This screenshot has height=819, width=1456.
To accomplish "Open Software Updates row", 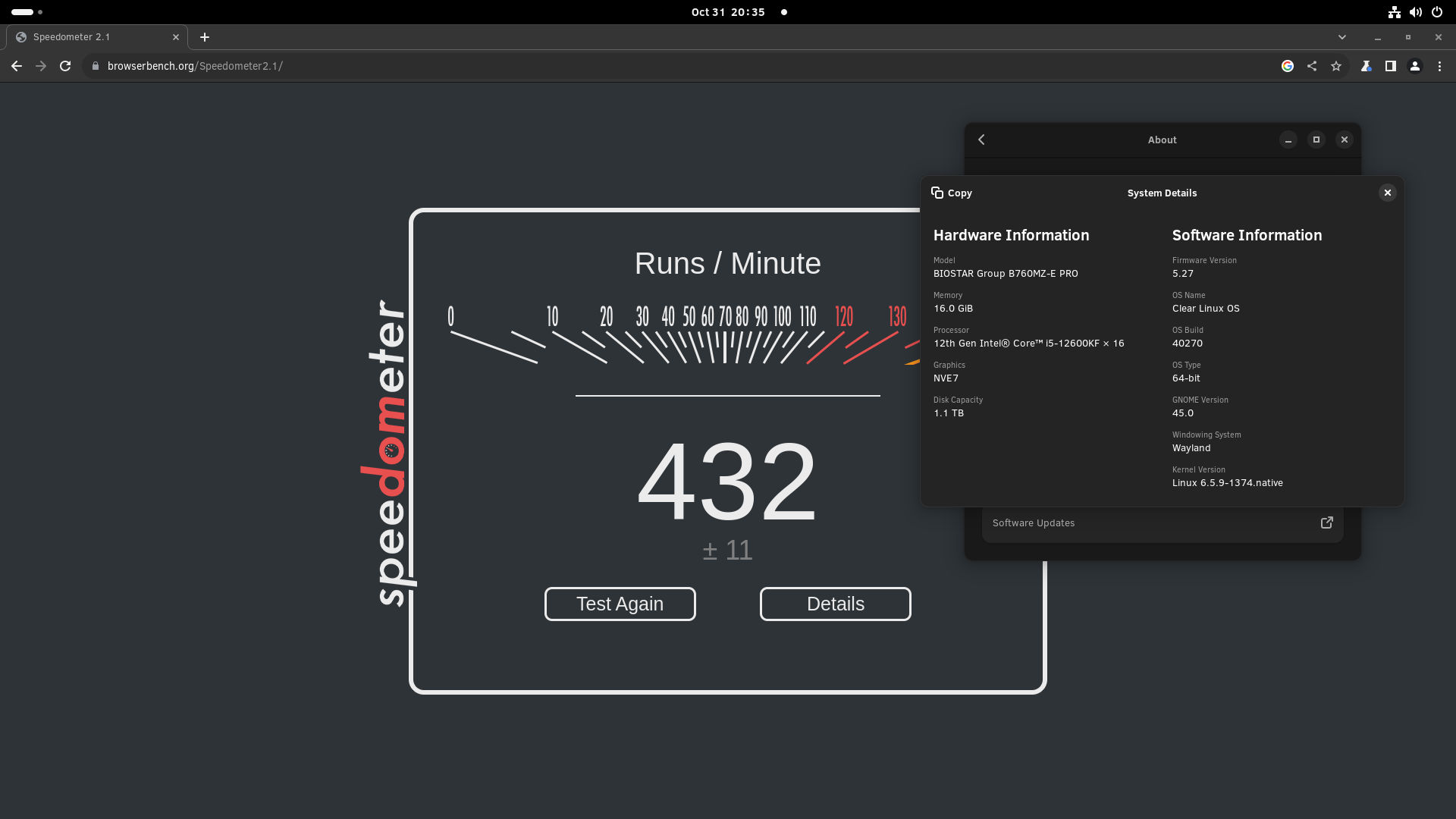I will pos(1163,523).
